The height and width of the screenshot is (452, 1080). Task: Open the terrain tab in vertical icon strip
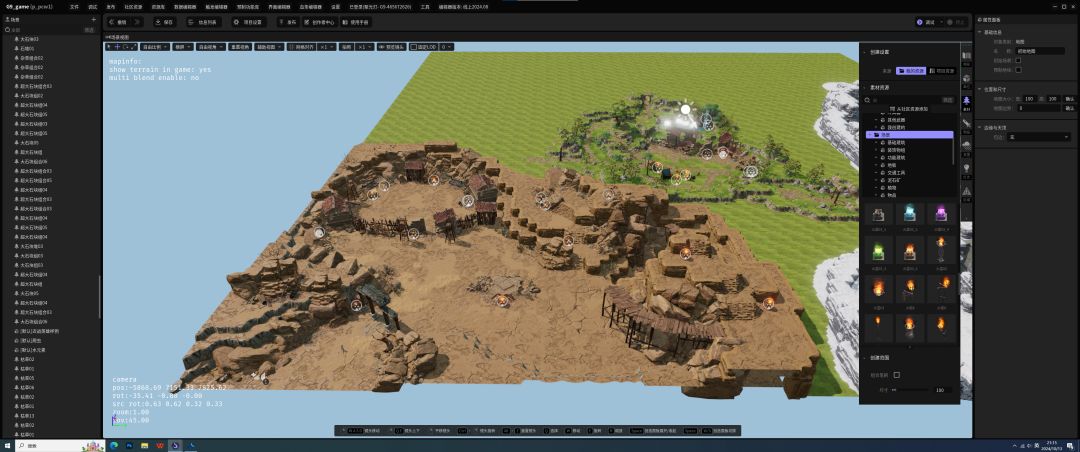(x=966, y=56)
